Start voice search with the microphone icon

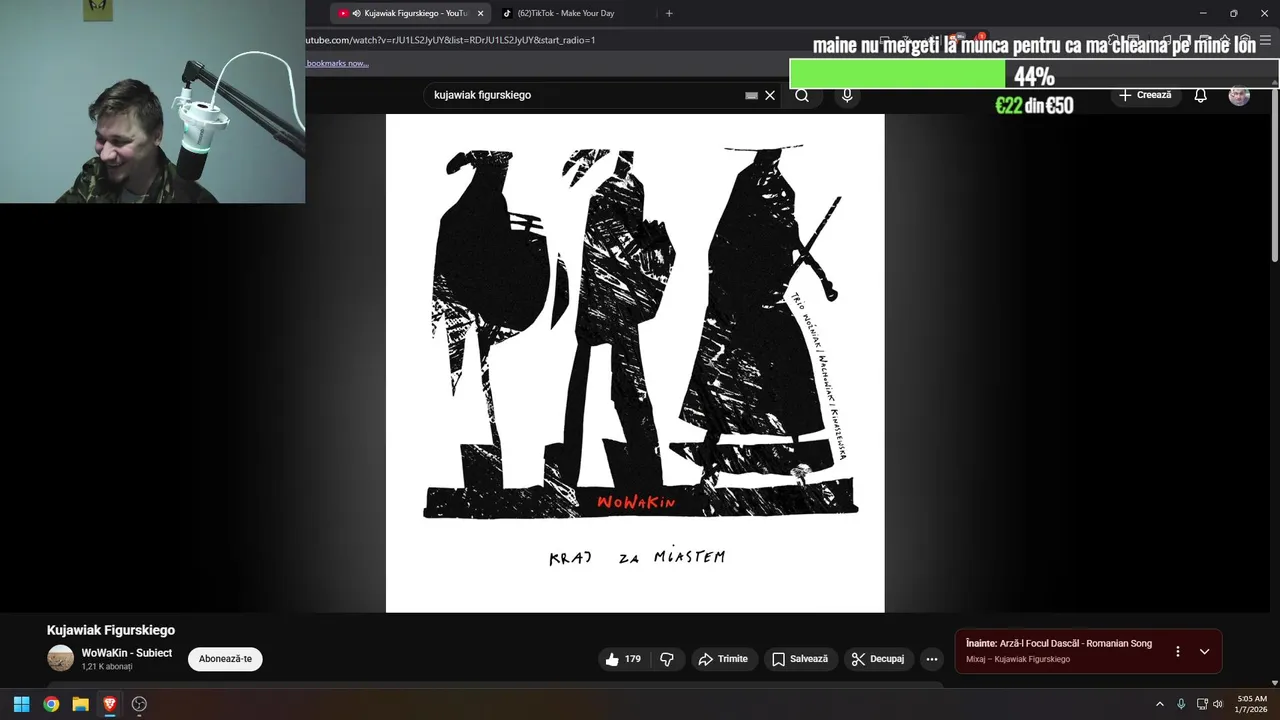847,95
